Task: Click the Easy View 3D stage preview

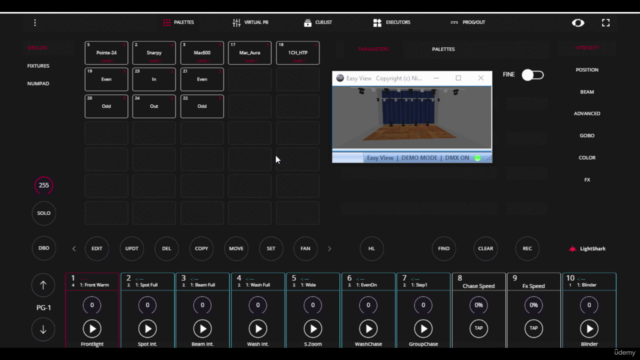Action: [x=412, y=117]
